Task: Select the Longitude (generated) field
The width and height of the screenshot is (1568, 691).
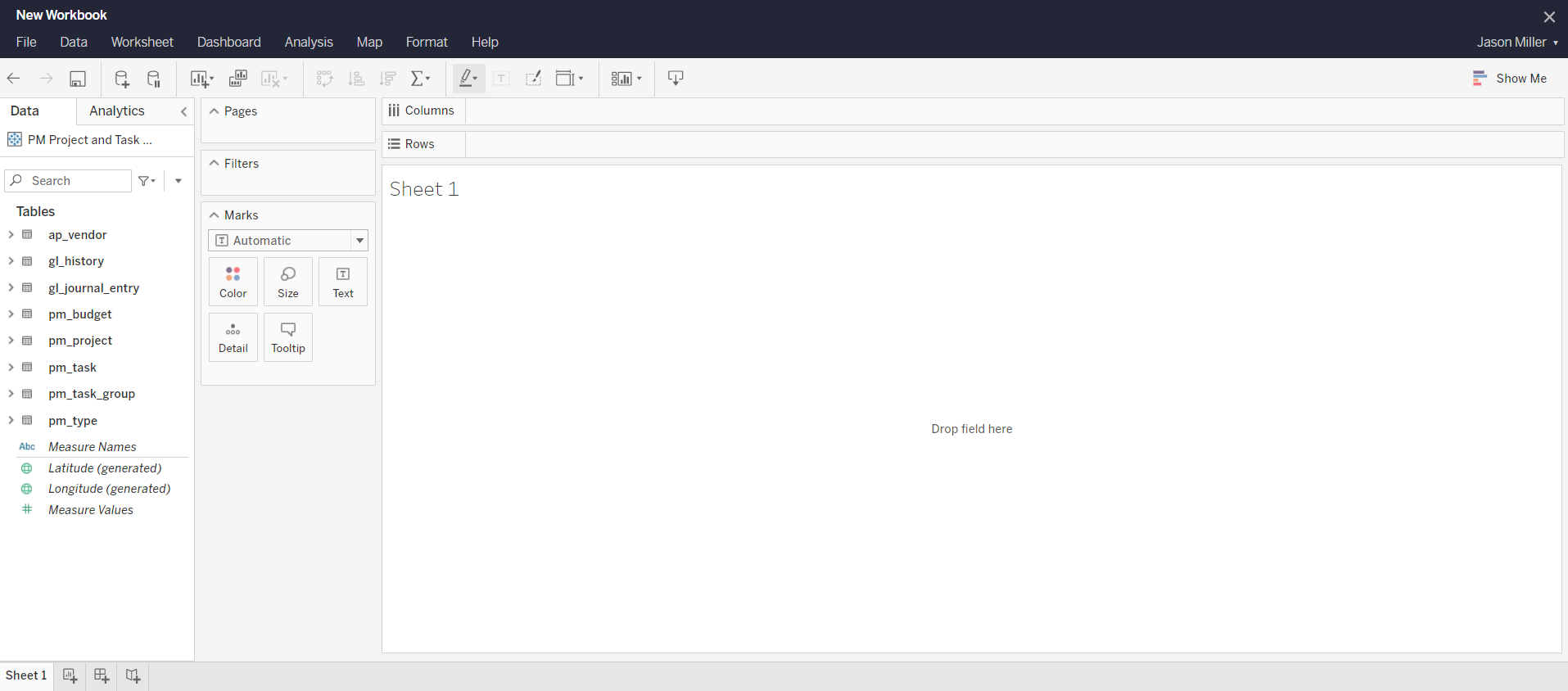Action: (x=110, y=489)
